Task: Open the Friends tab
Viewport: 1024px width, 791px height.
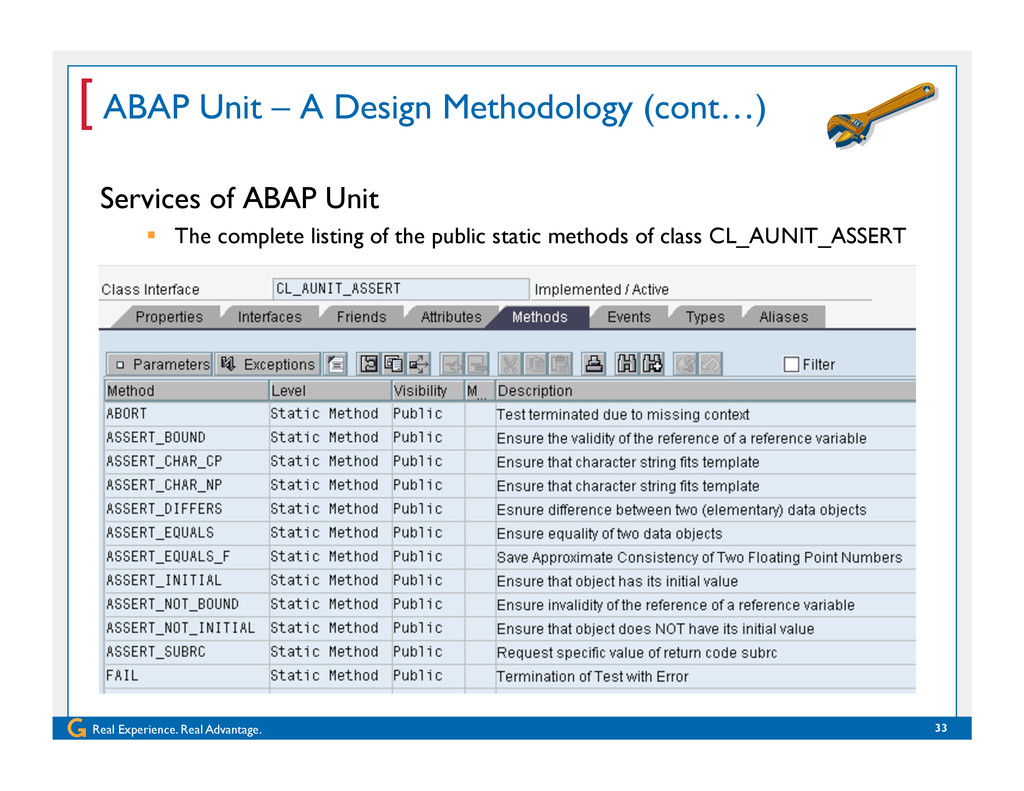Action: pos(361,317)
